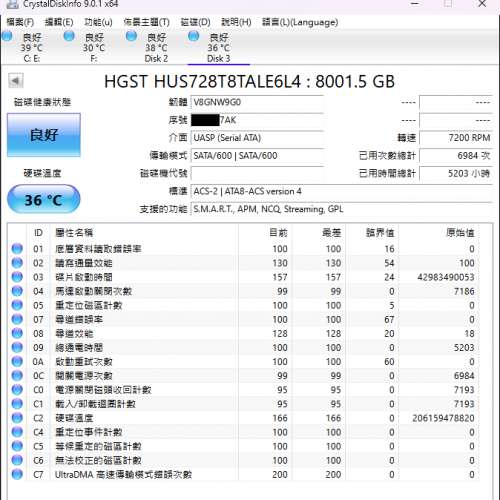The image size is (500, 500).
Task: Click the power on hours 5203 field
Action: click(456, 174)
